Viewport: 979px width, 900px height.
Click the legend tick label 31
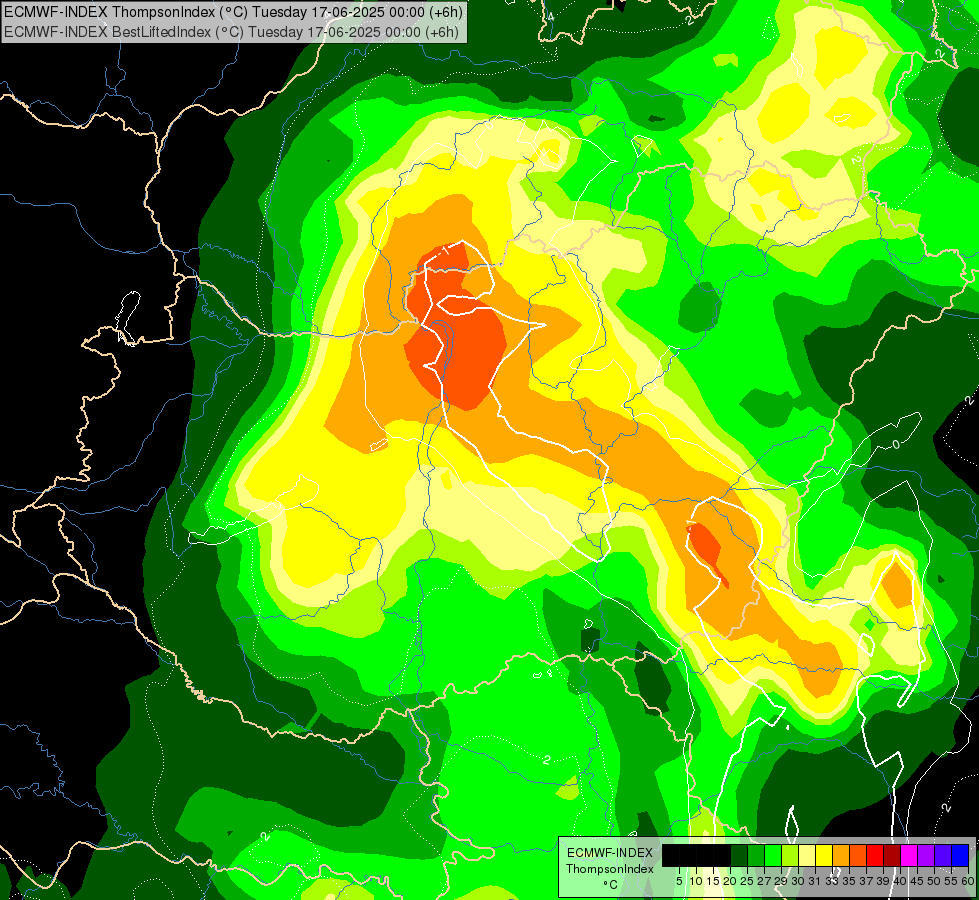(x=815, y=881)
